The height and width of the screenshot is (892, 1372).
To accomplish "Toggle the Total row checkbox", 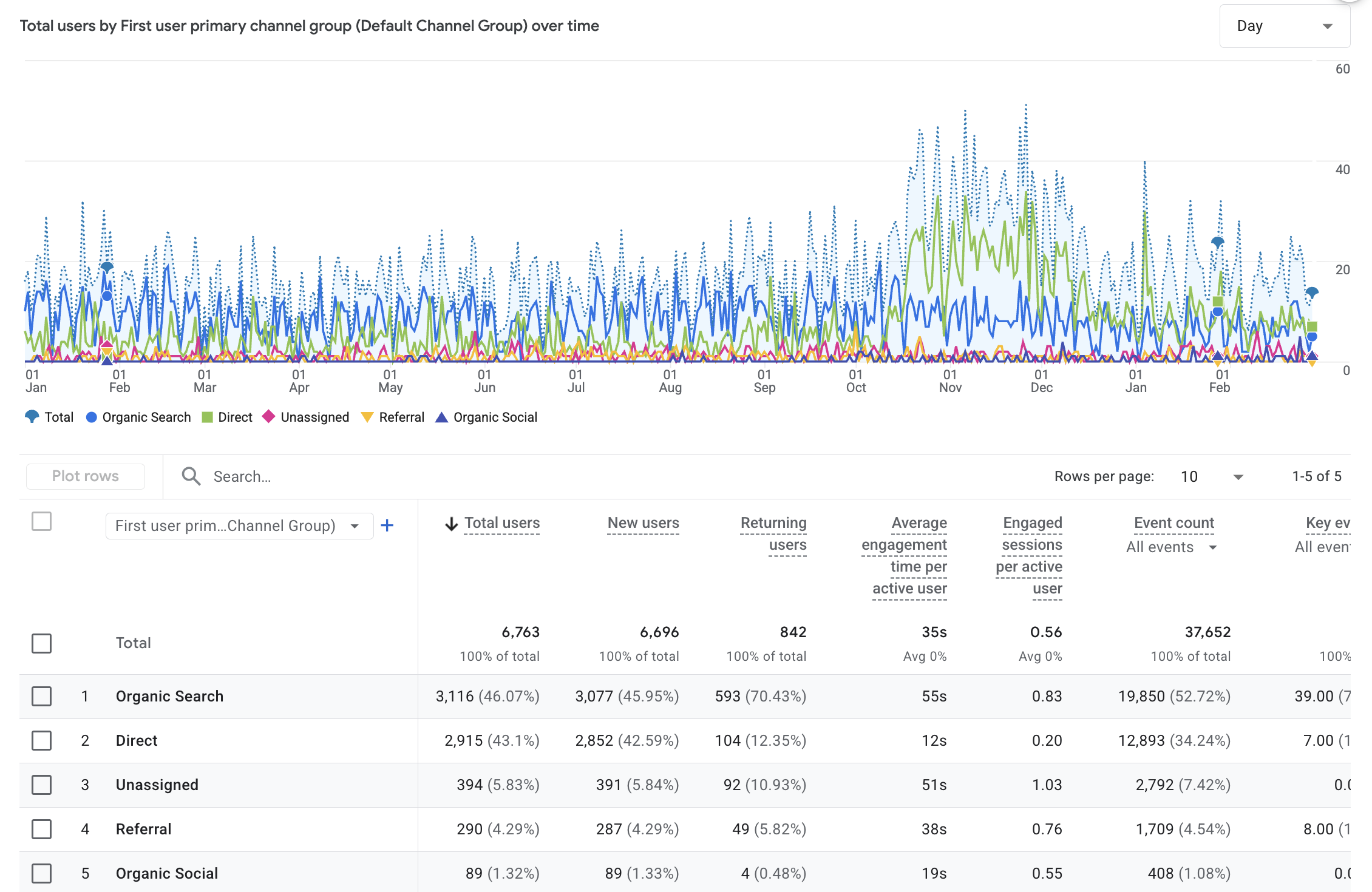I will [x=41, y=643].
